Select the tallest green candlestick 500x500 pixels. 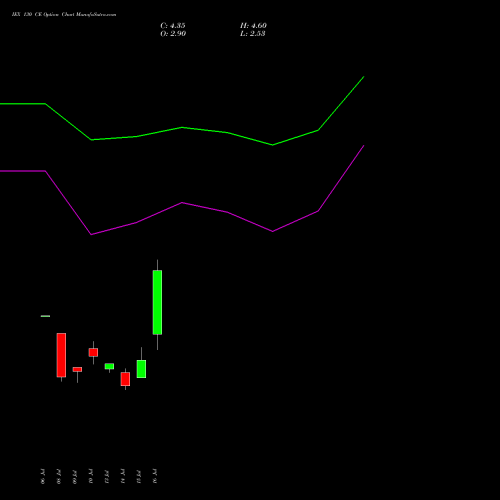(157, 302)
